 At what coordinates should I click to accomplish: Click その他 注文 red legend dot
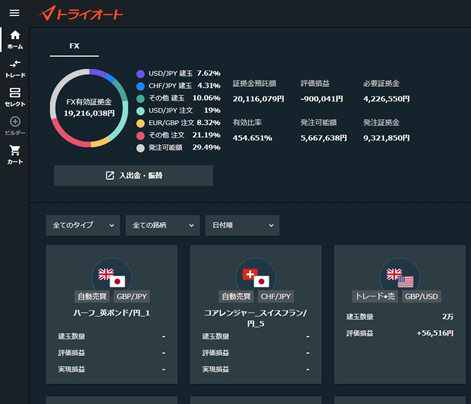pos(141,136)
